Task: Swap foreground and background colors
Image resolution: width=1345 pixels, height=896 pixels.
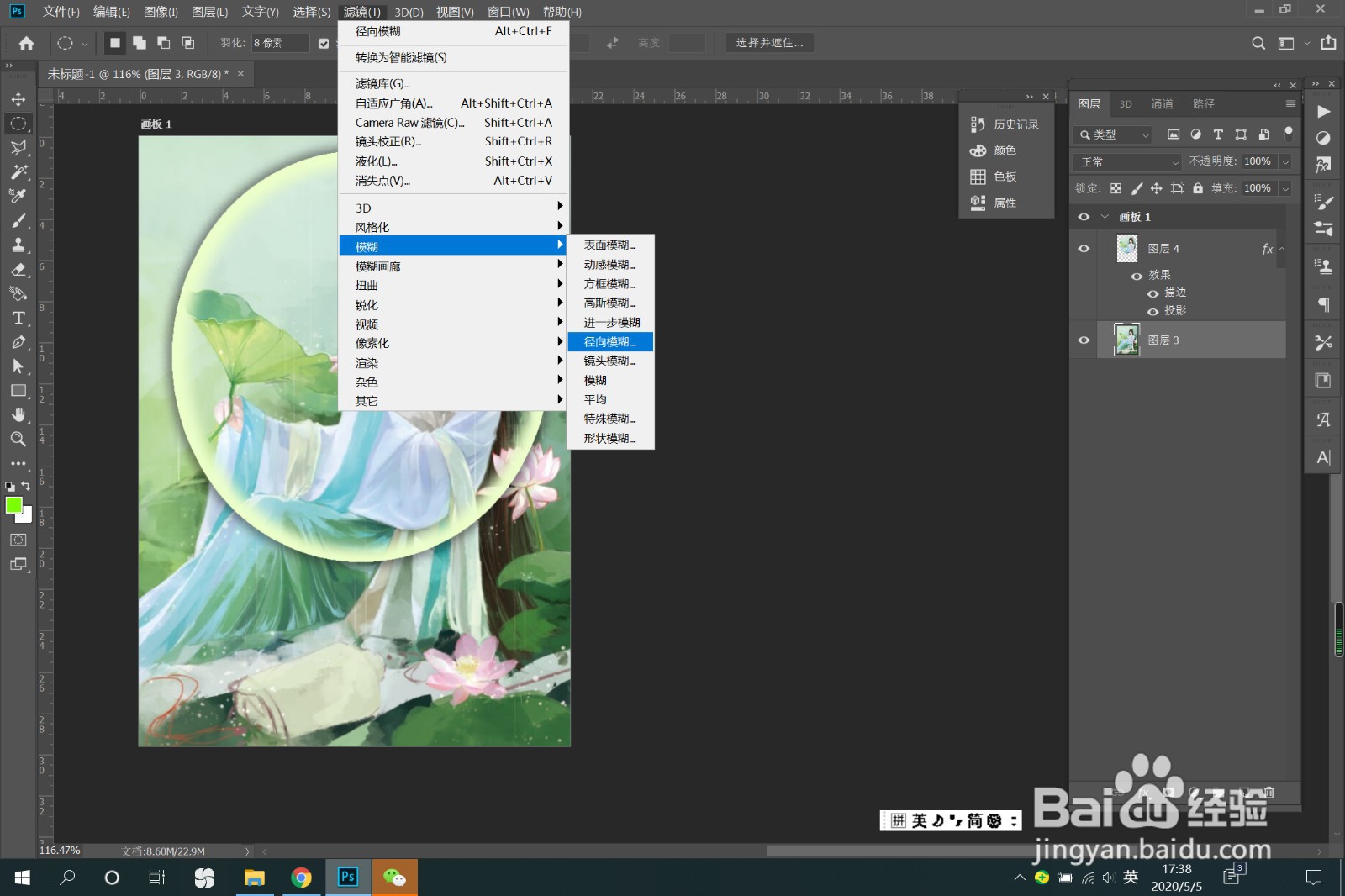Action: click(26, 486)
